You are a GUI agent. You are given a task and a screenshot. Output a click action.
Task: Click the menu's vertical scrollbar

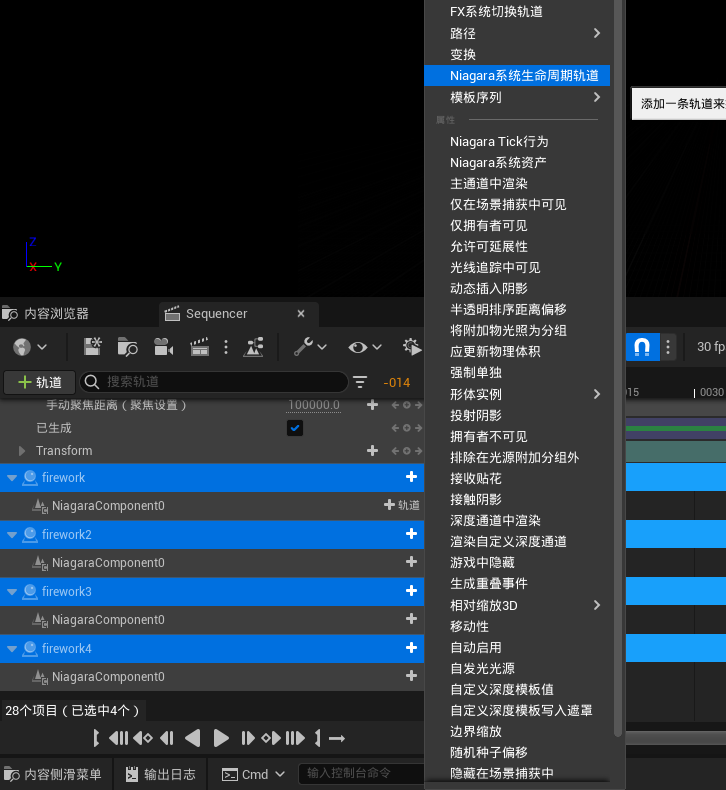pyautogui.click(x=618, y=368)
